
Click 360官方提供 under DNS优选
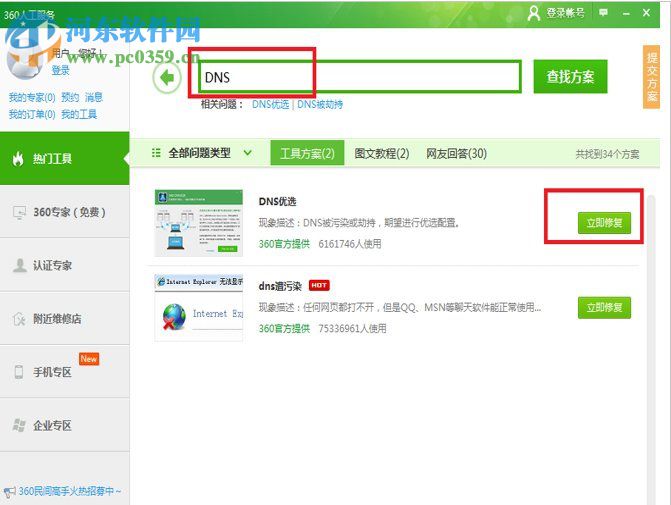pos(284,244)
